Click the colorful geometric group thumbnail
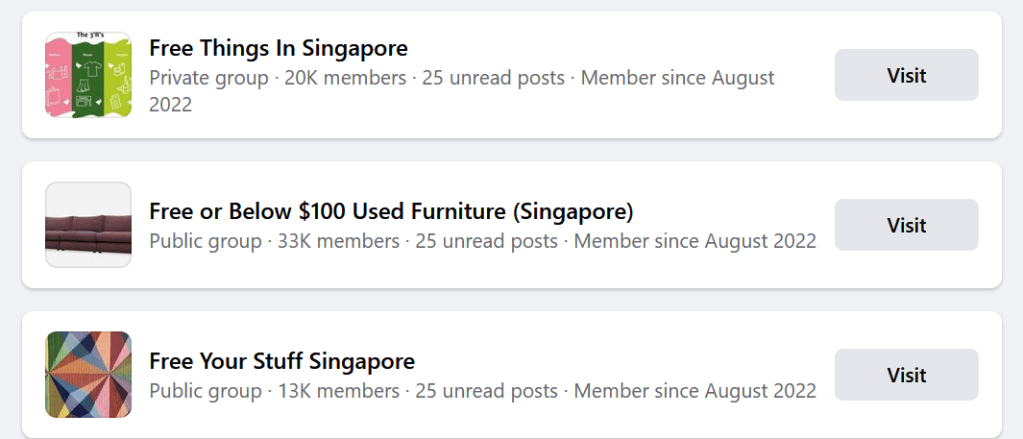Screen dimensions: 1023x439 [88, 375]
